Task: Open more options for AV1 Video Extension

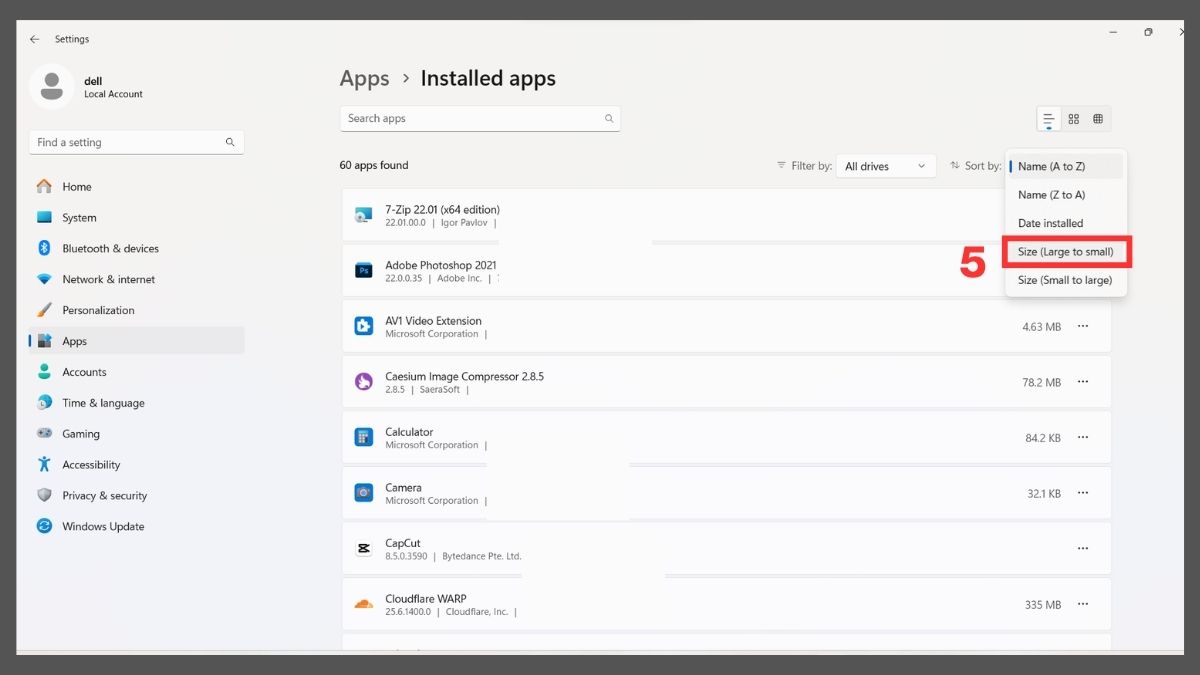Action: [x=1083, y=326]
